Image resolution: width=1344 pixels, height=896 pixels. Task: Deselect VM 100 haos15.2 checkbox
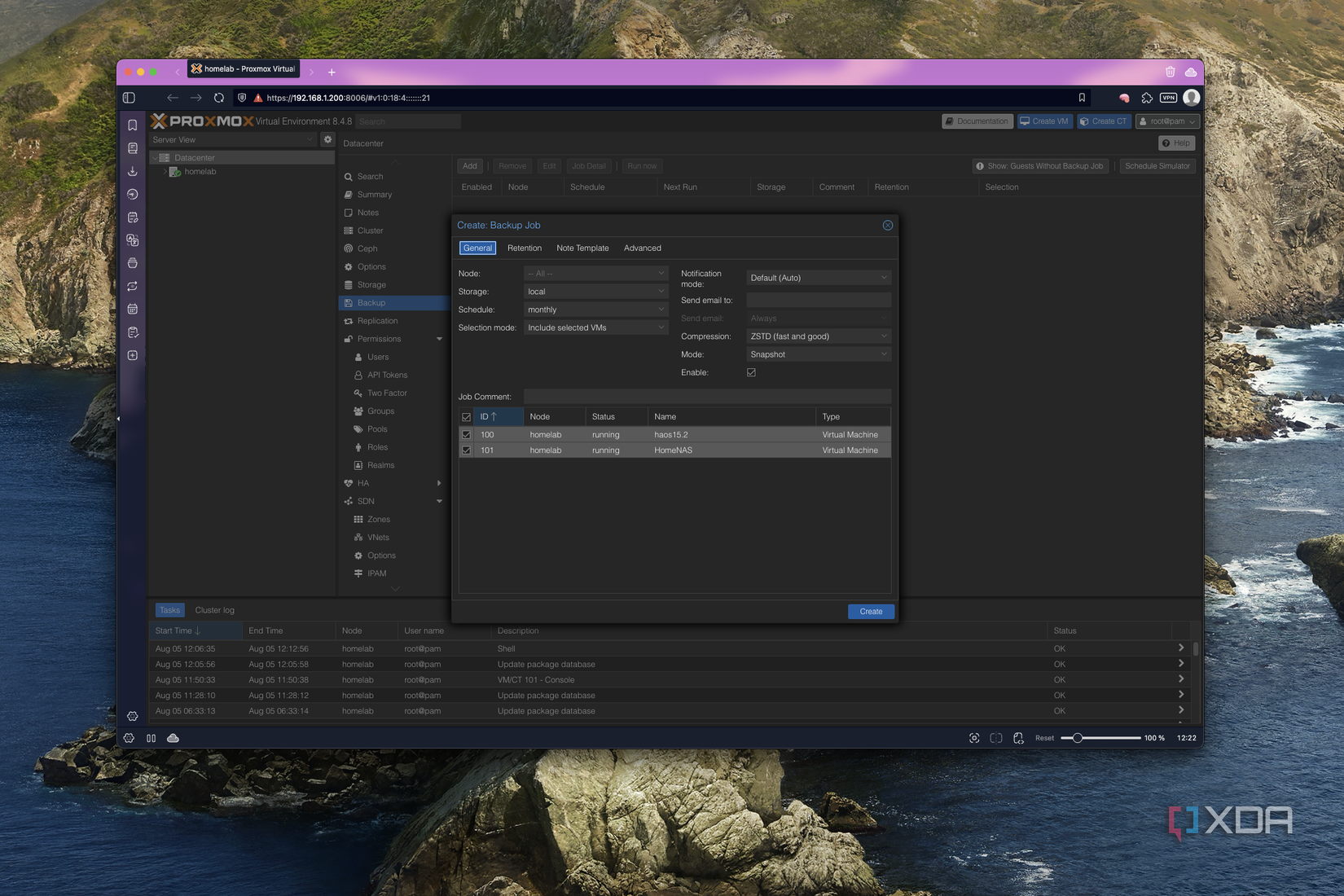coord(467,435)
